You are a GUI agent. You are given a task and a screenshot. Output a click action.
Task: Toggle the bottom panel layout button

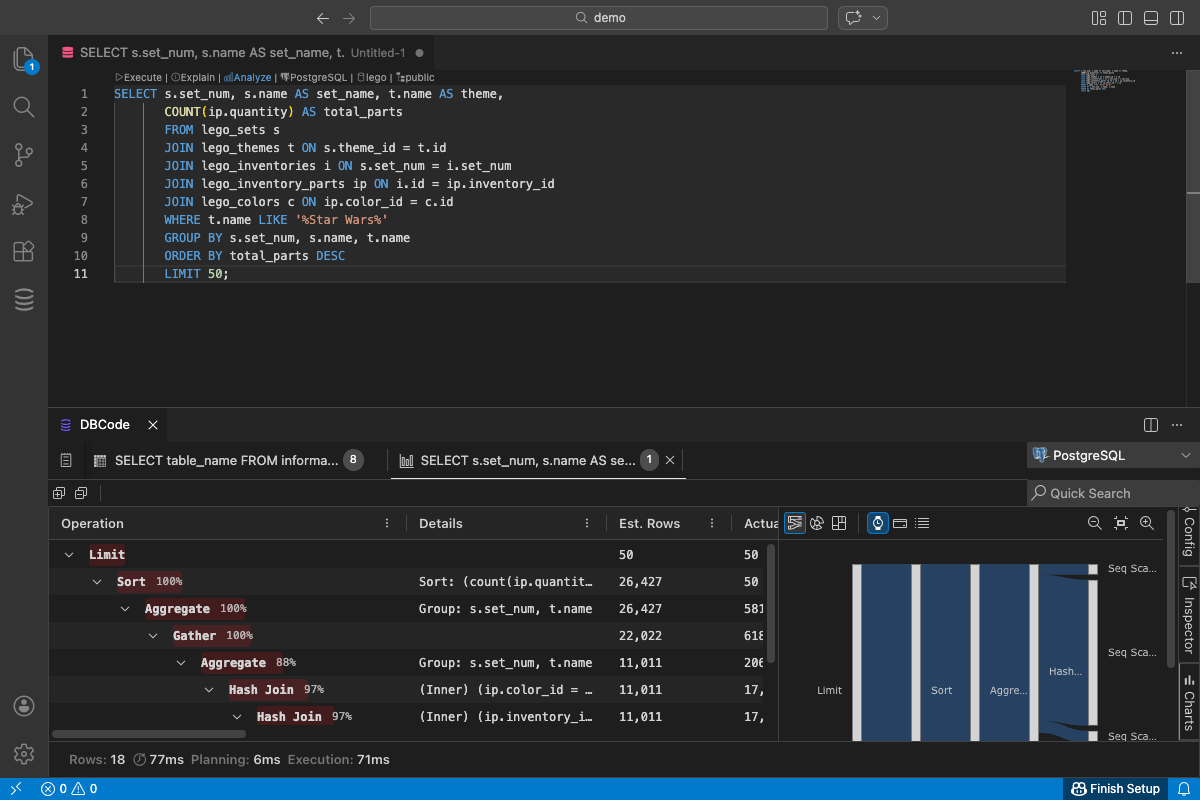[1151, 18]
